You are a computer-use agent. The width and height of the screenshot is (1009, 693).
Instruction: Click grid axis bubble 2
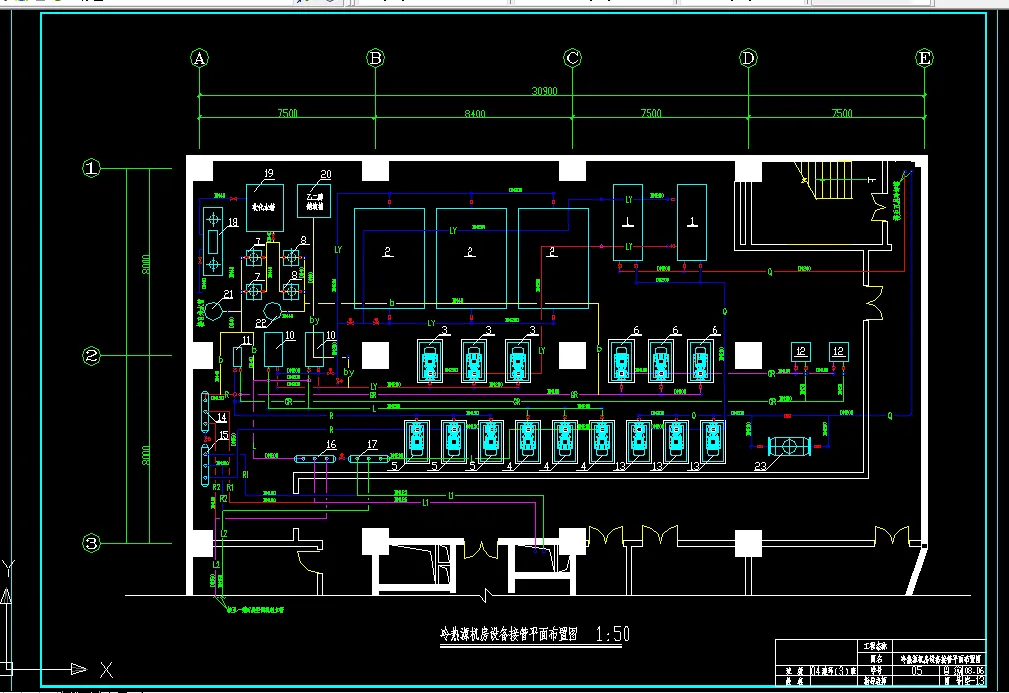coord(91,356)
